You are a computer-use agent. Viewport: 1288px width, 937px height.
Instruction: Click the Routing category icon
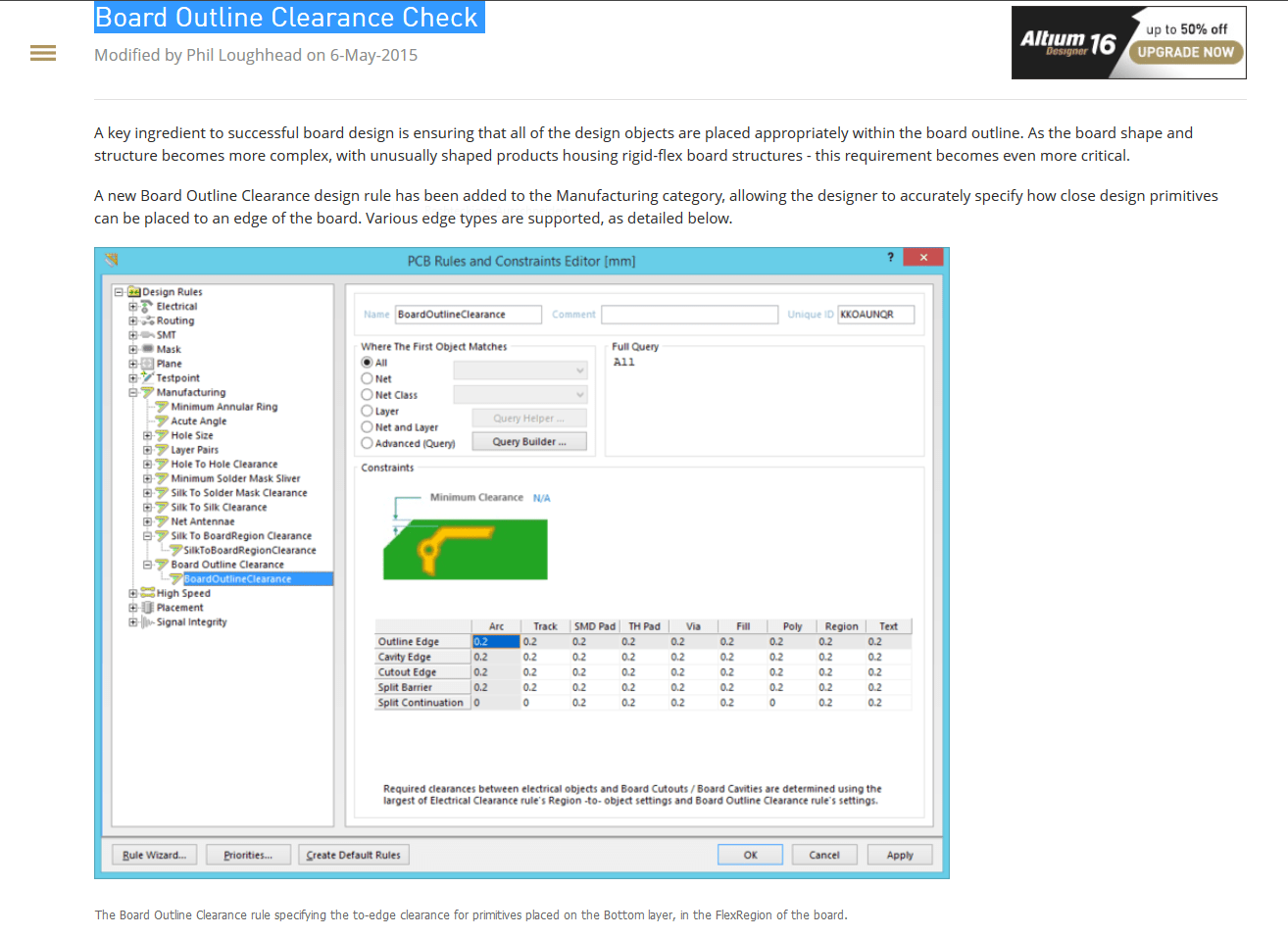[x=145, y=321]
